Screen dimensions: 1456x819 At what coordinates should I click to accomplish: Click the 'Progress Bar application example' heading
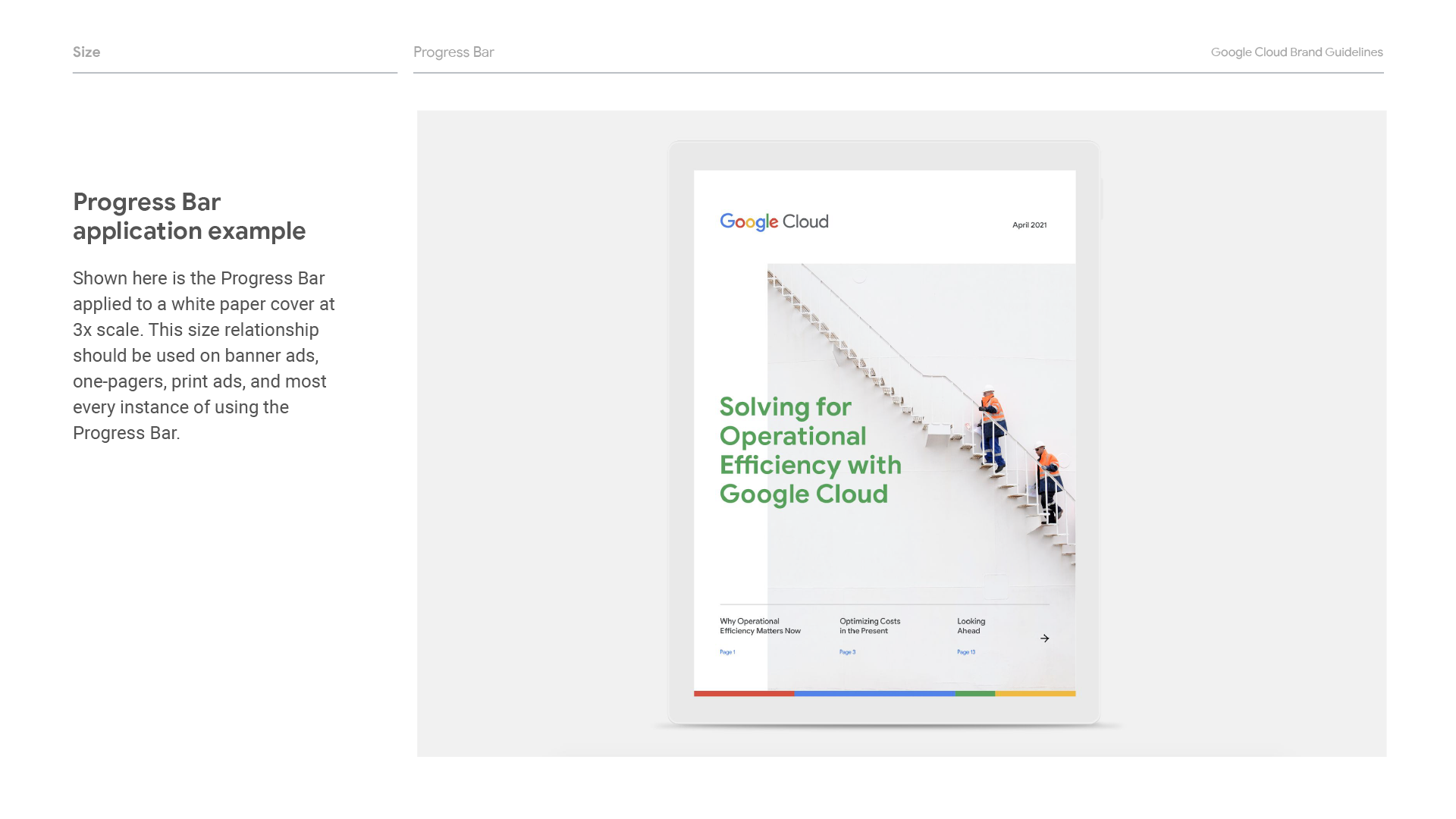(190, 216)
